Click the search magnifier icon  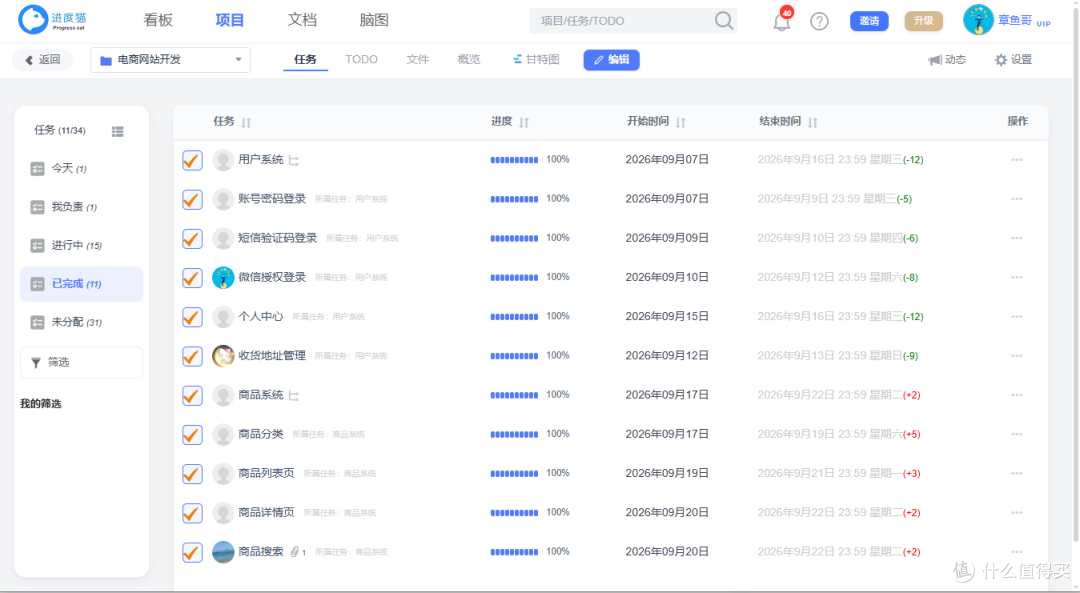click(723, 21)
